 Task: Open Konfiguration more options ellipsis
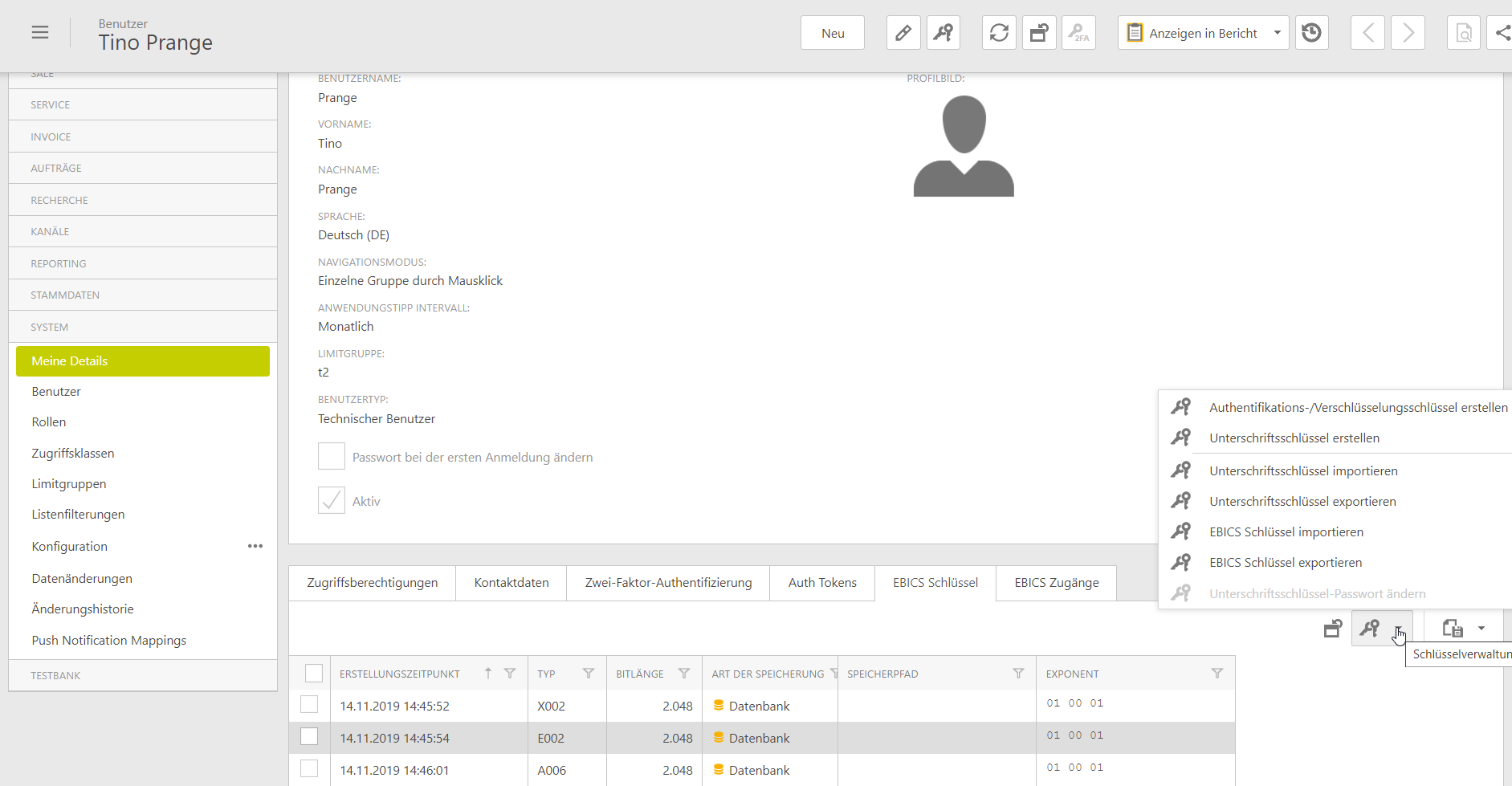coord(255,546)
